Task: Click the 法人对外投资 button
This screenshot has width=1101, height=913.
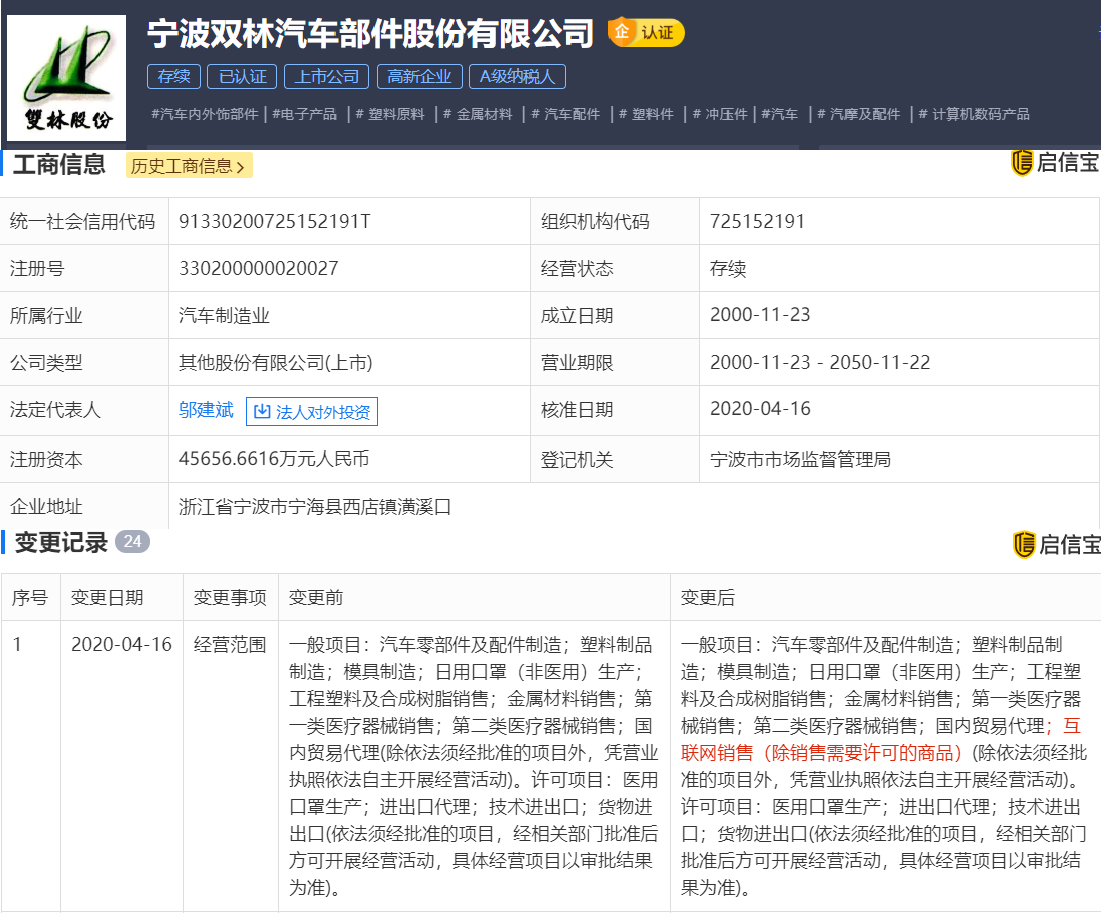Action: (x=312, y=412)
